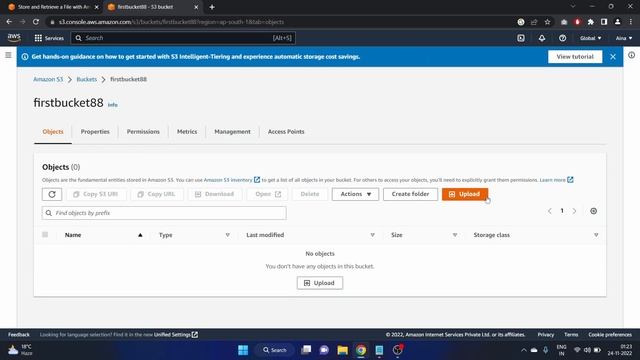Open a new browser tab
Screen dimensions: 640x360
point(212,7)
